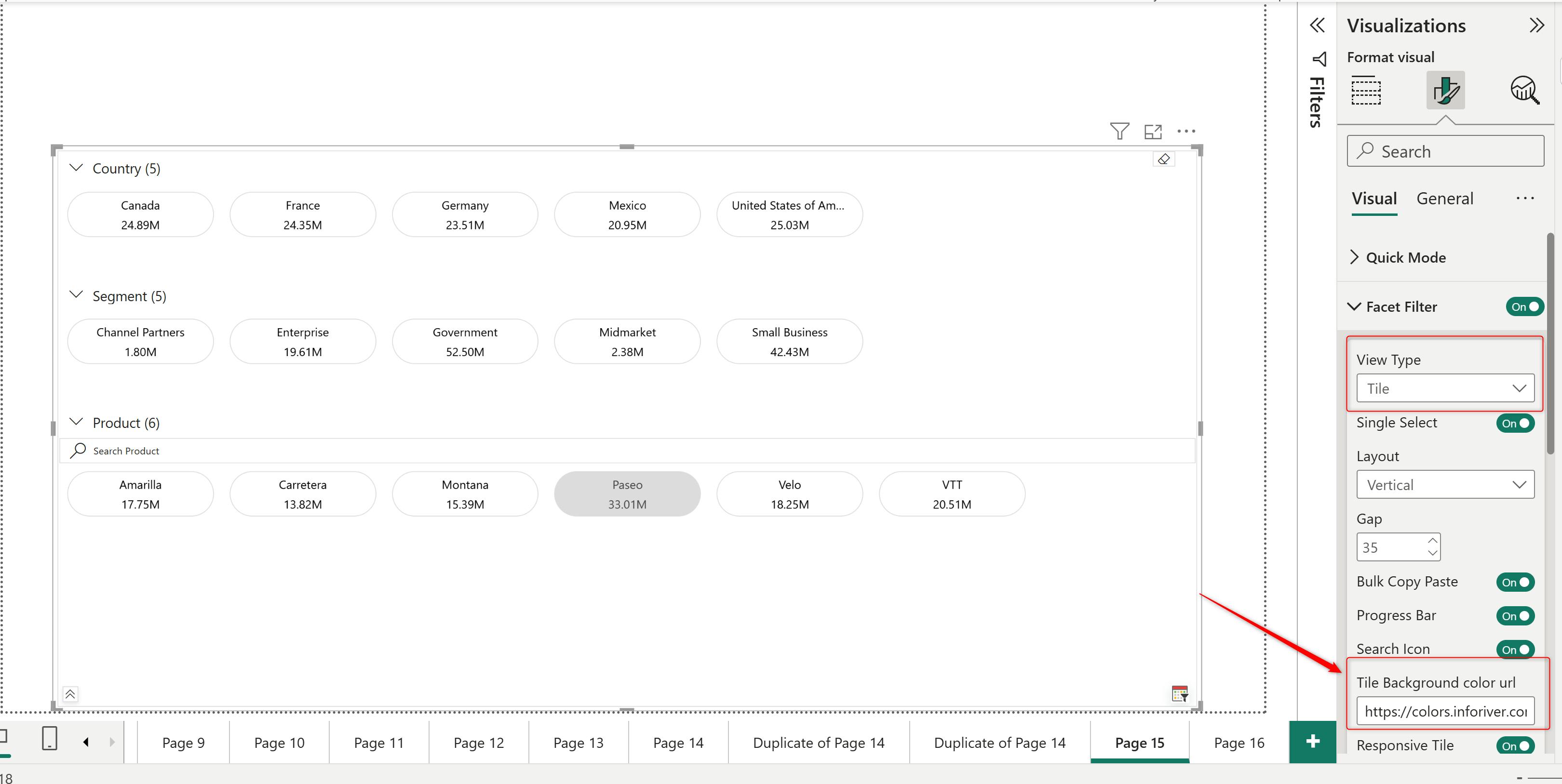This screenshot has width=1562, height=784.
Task: Add a new page with the plus button
Action: (1313, 742)
